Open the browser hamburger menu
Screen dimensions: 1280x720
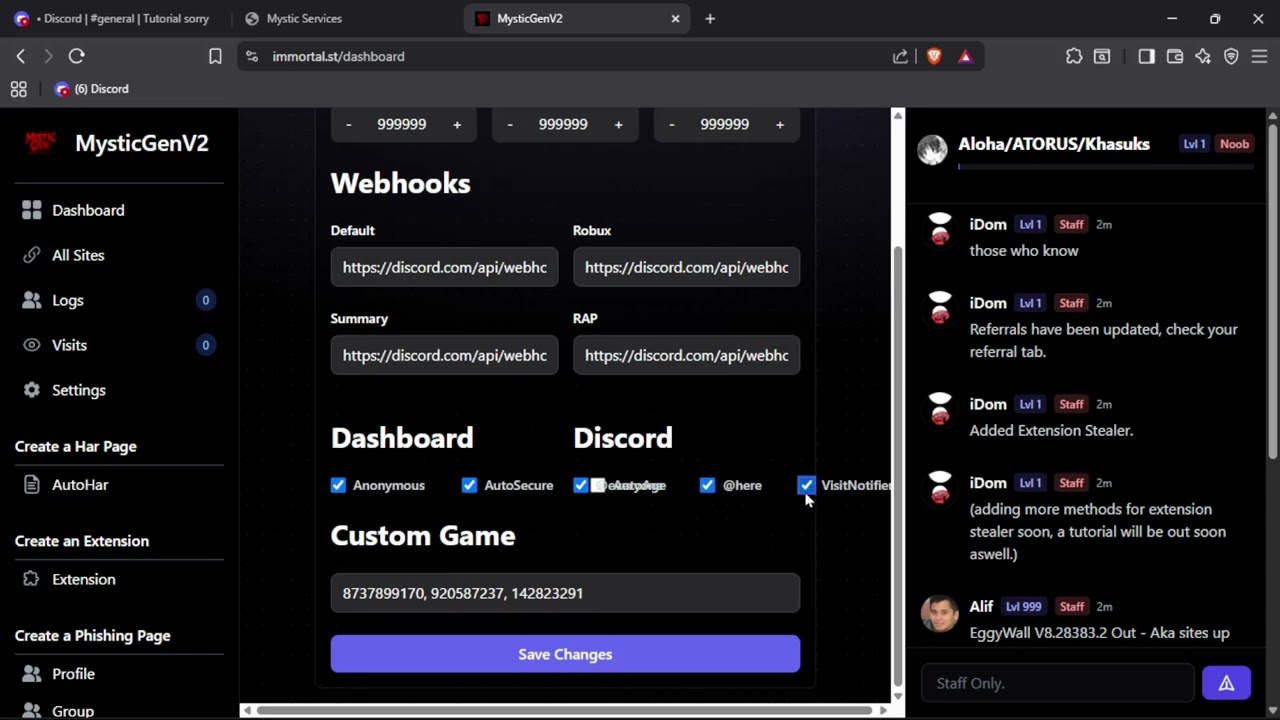pos(1259,57)
